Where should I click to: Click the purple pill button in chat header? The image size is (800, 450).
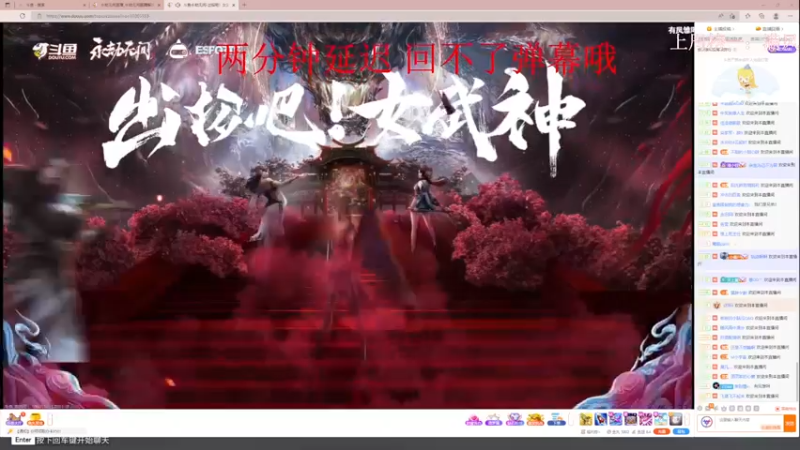click(x=782, y=49)
